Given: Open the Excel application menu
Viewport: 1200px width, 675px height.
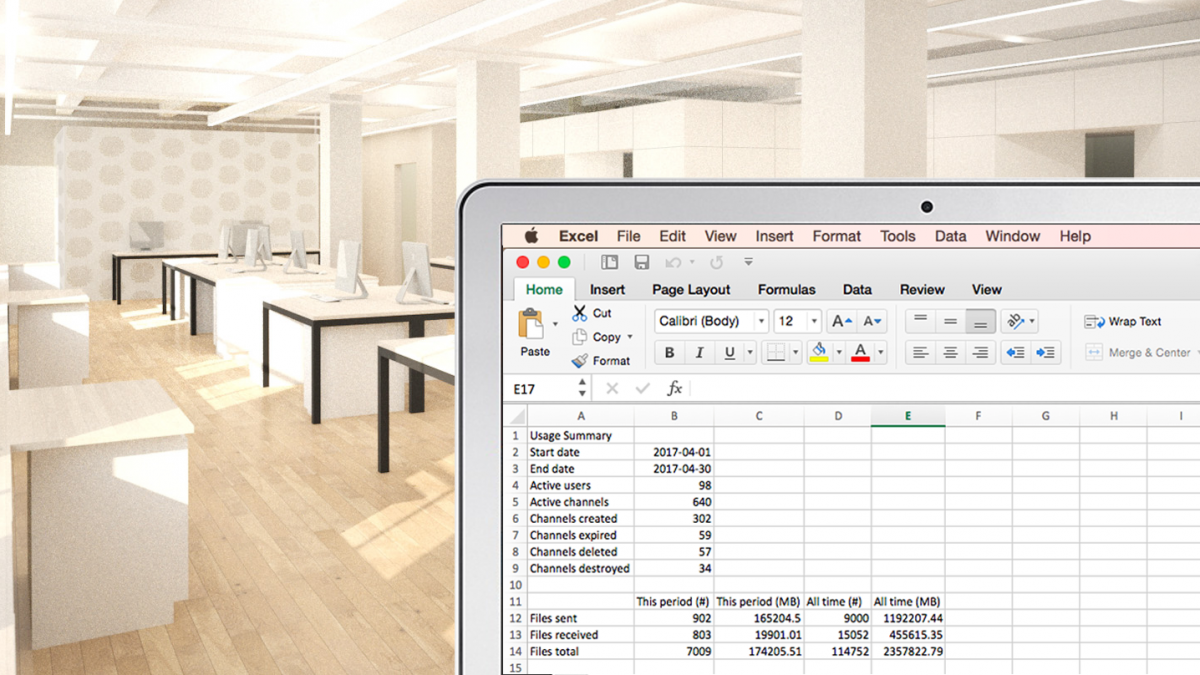Looking at the screenshot, I should [x=578, y=236].
